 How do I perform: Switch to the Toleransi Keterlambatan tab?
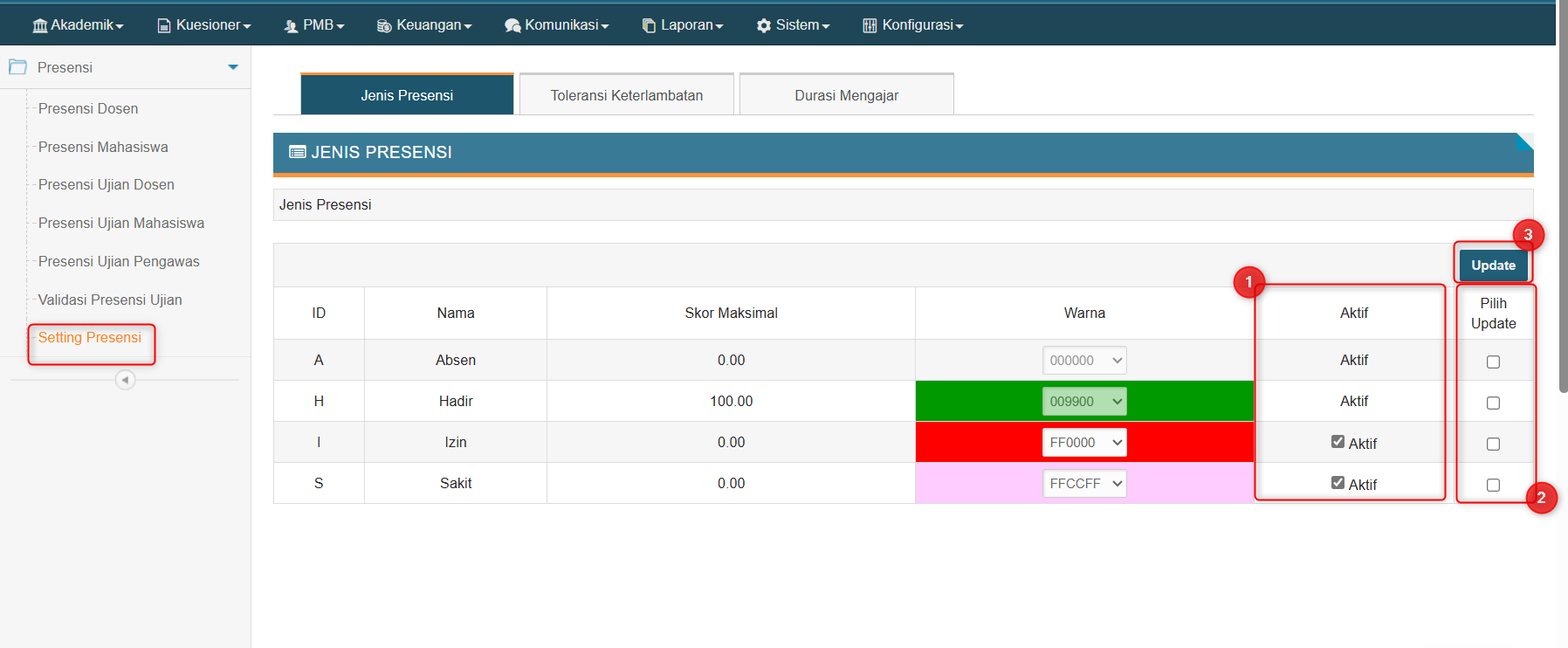[x=626, y=95]
